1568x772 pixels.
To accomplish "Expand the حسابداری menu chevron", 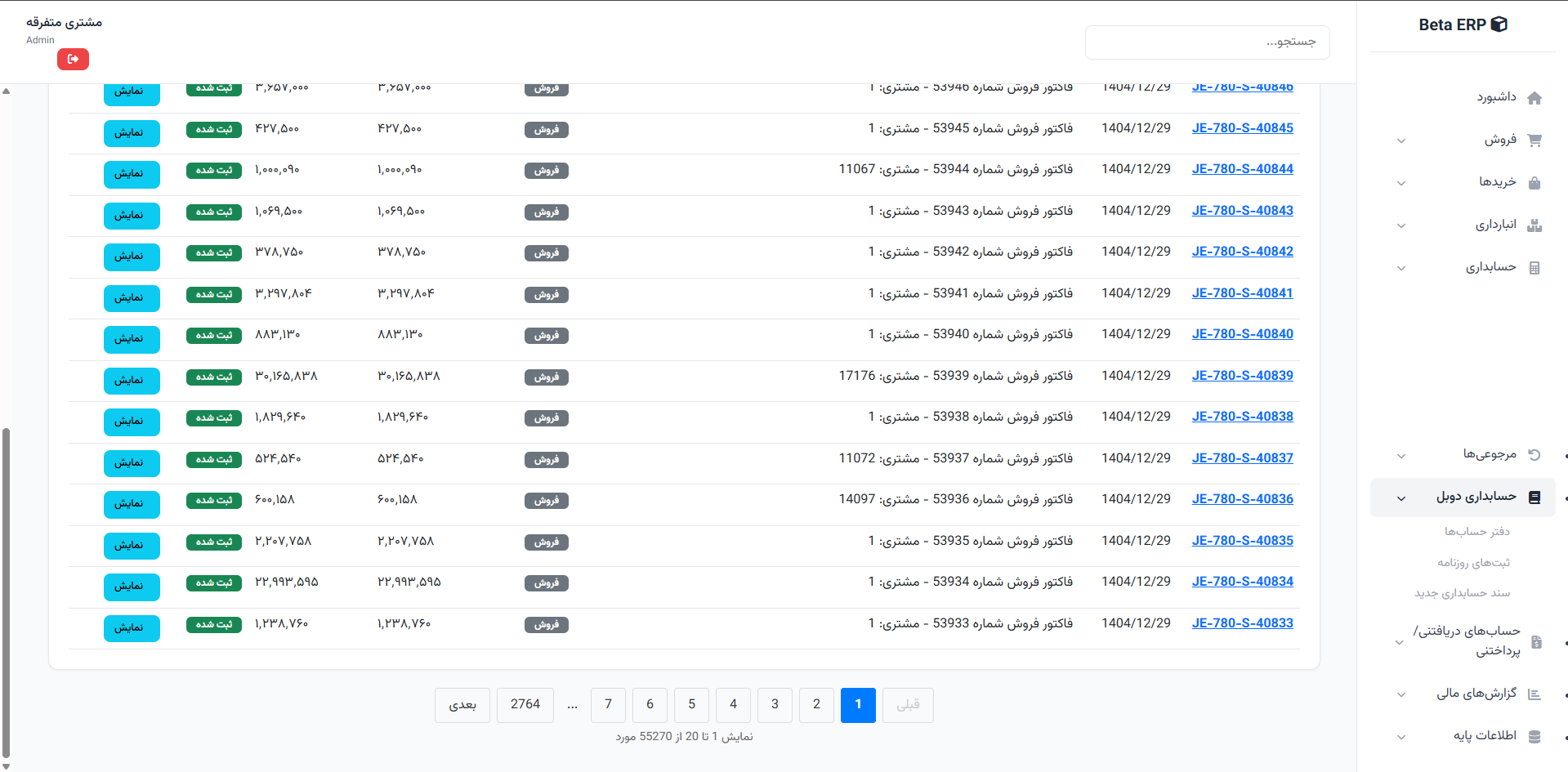I will pos(1401,268).
